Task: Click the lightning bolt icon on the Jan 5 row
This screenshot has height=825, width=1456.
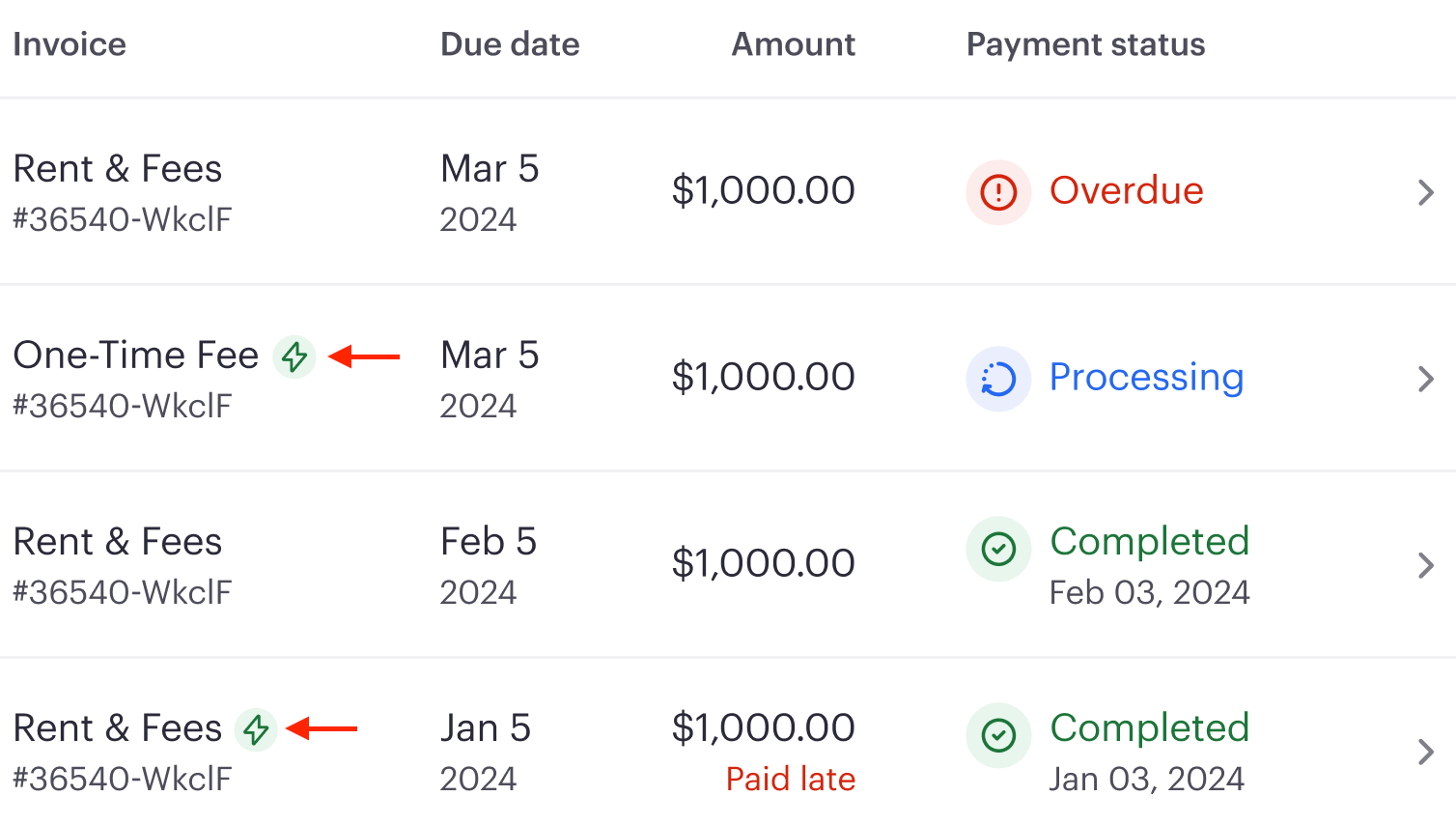Action: click(x=257, y=729)
